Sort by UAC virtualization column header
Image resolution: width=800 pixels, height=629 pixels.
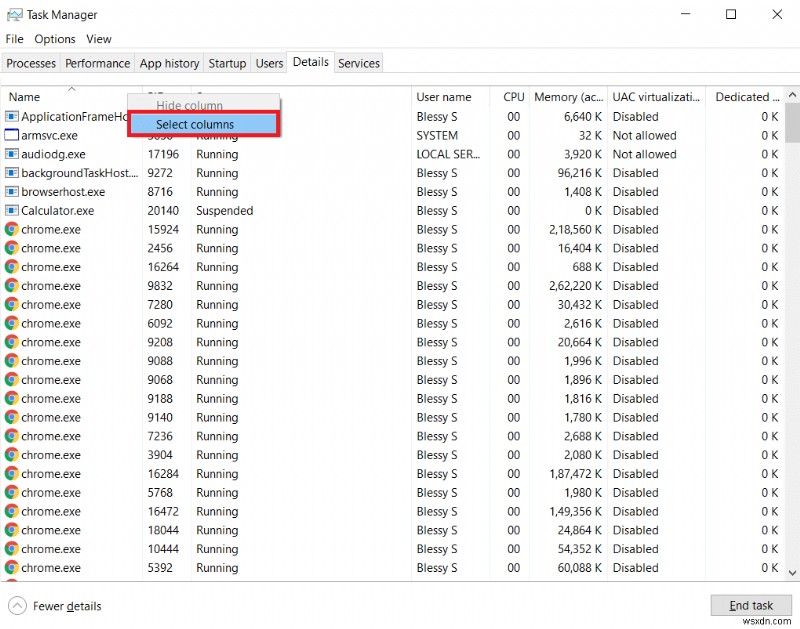coord(657,97)
